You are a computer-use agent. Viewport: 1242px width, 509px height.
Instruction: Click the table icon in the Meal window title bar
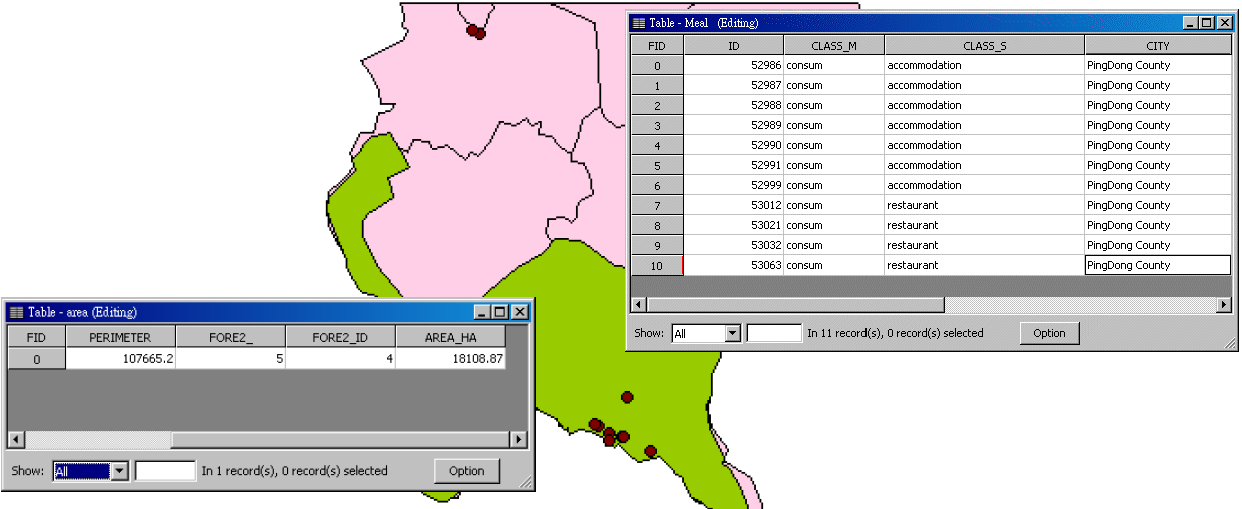638,23
